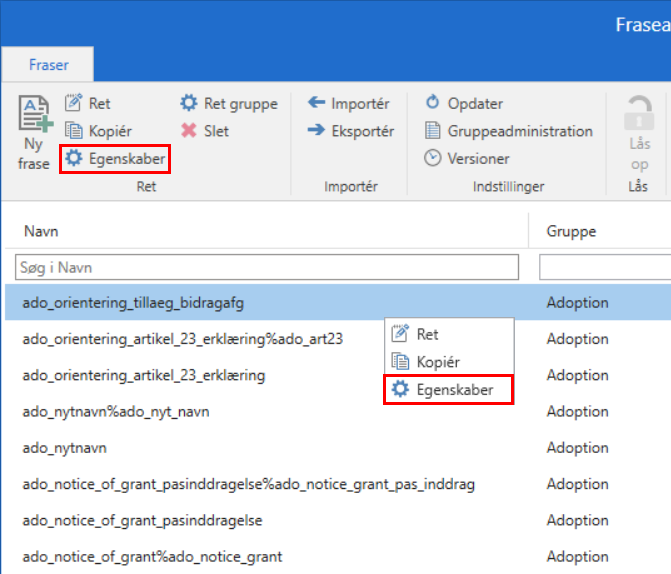The image size is (671, 574).
Task: Open Versioner clock icon
Action: [433, 158]
